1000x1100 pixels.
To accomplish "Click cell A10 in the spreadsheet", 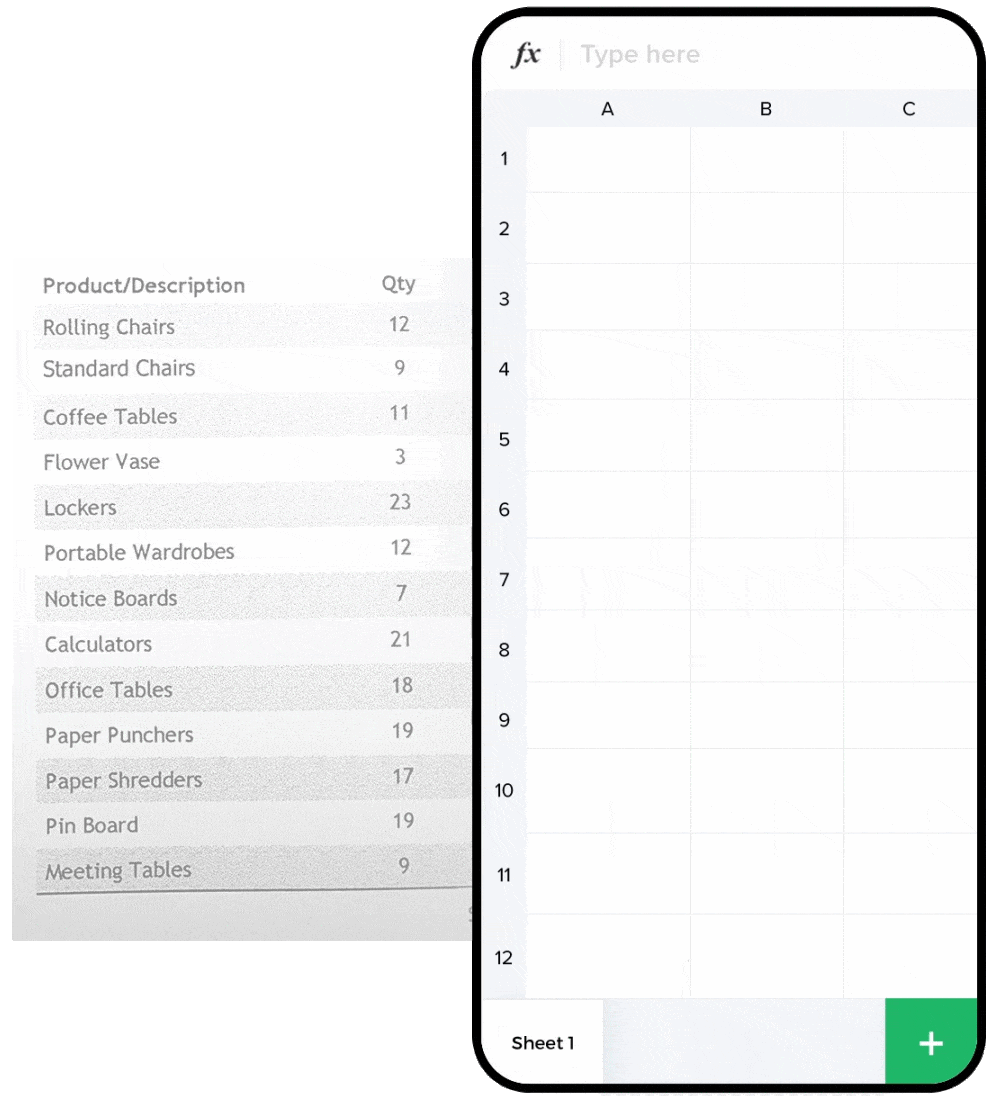I will 608,790.
